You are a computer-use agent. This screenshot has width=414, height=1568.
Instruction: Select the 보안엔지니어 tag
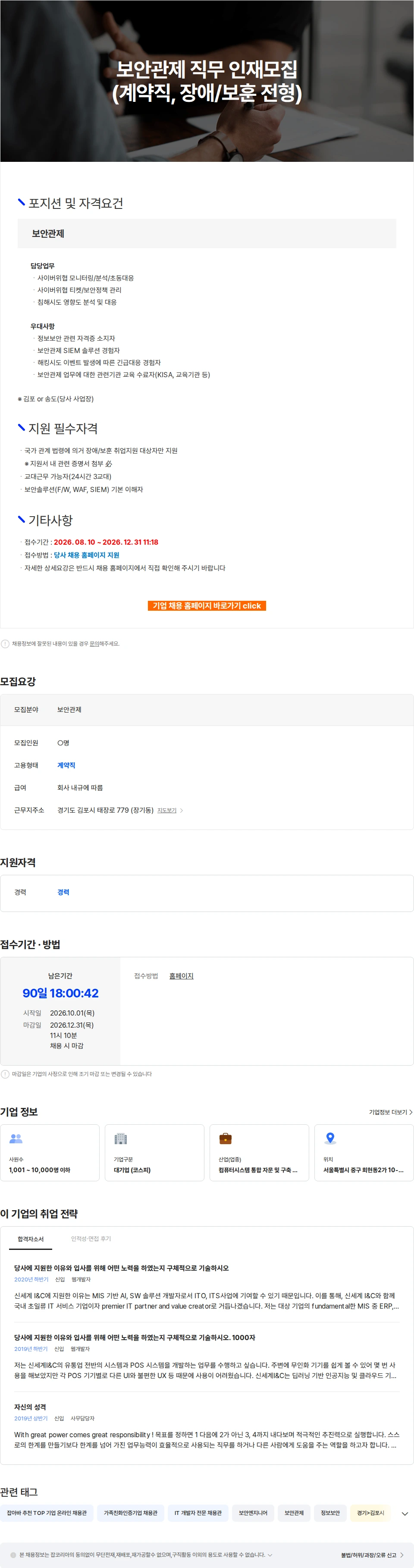253,1513
